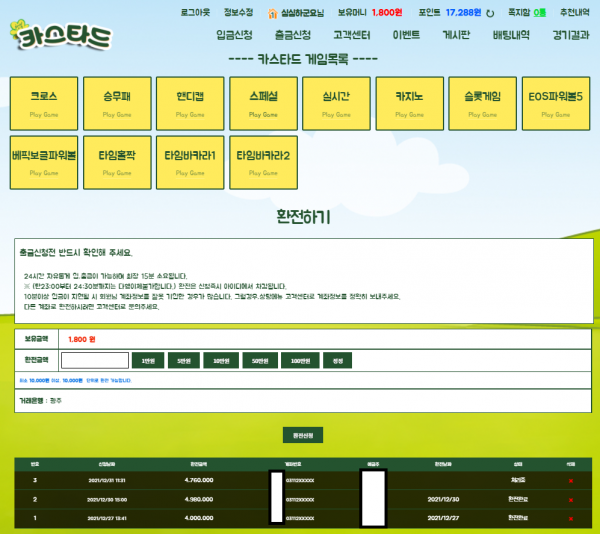Click the 1,800 원 held balance value

tap(82, 339)
